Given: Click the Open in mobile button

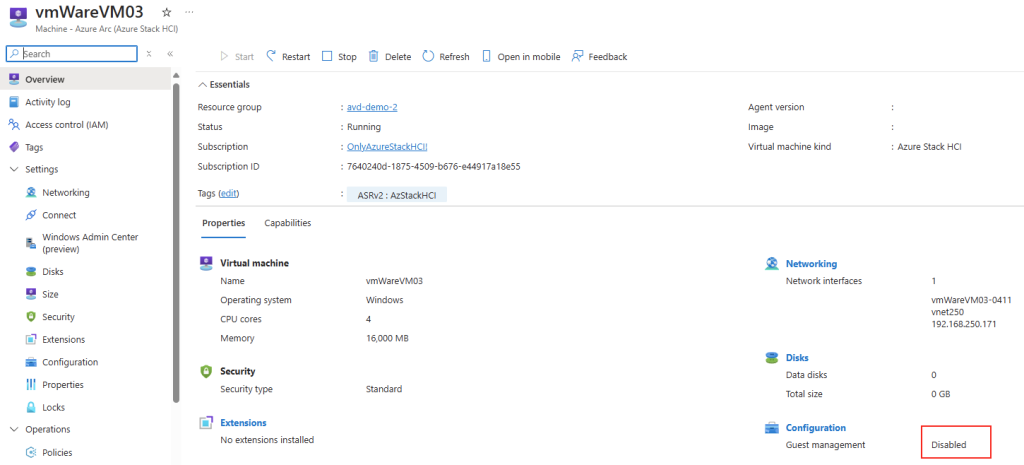Looking at the screenshot, I should [x=521, y=57].
